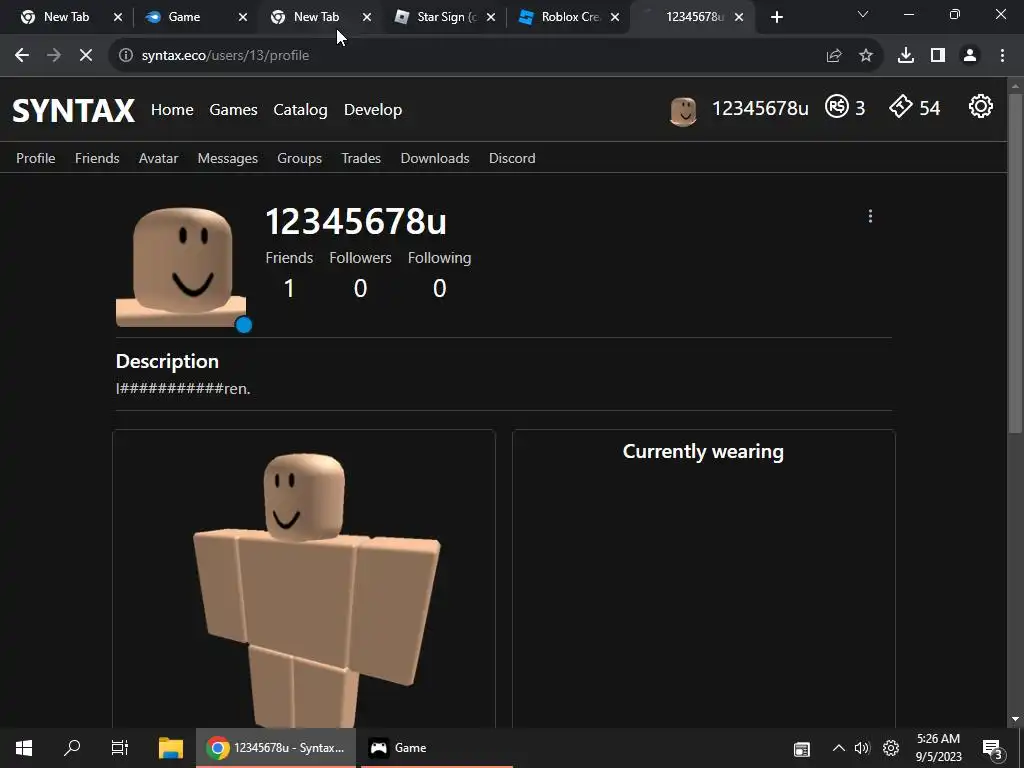Click the Robux currency icon

(837, 106)
